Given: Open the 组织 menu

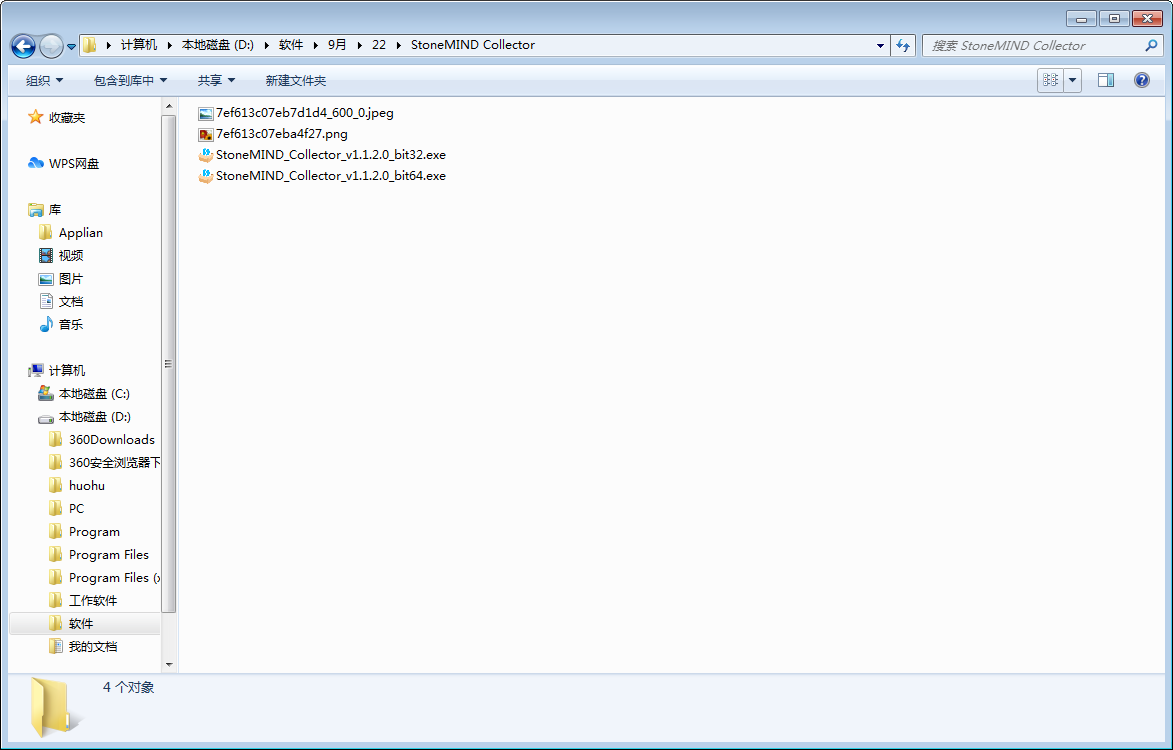Looking at the screenshot, I should coord(44,80).
